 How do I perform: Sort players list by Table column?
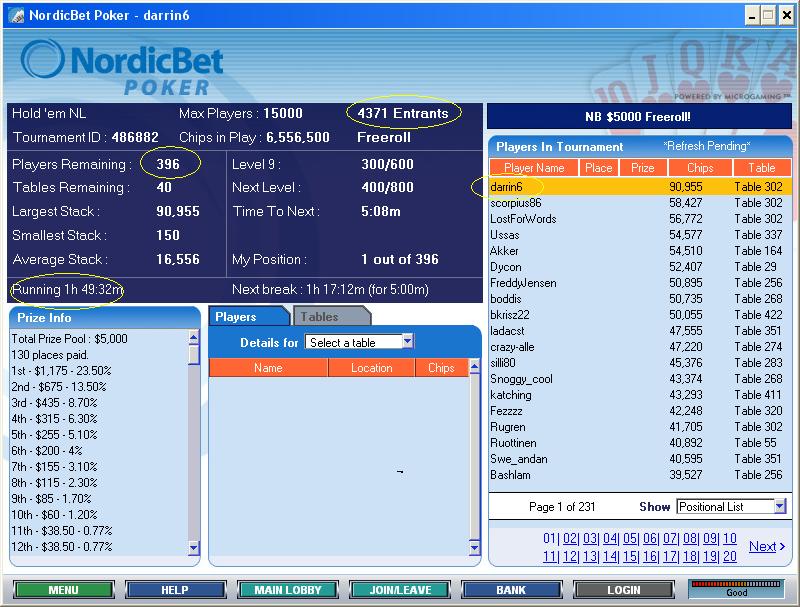762,168
